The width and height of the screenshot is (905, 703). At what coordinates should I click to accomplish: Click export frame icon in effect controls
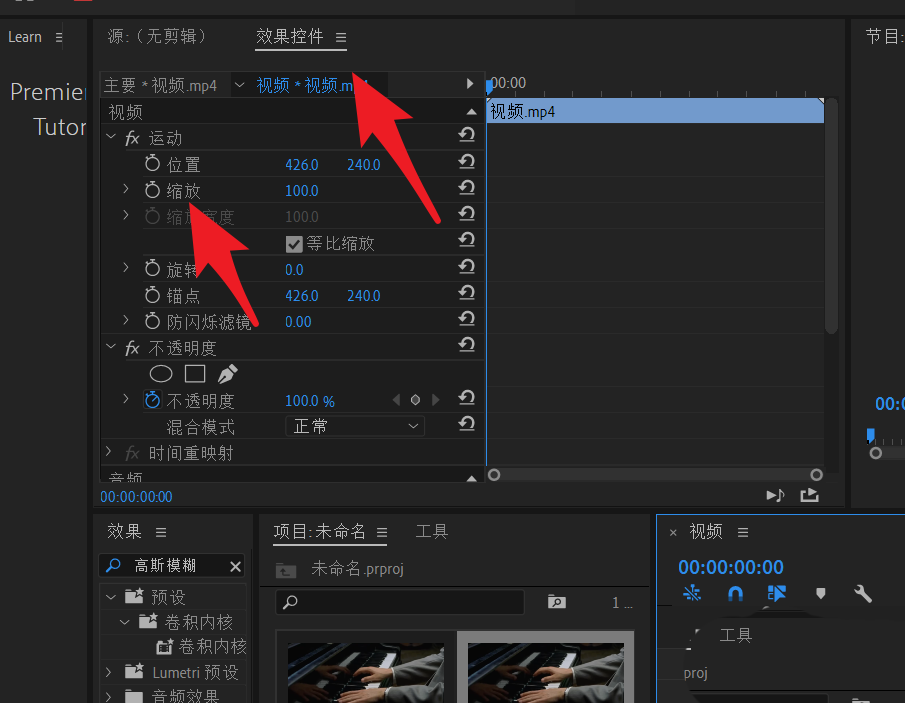(809, 495)
